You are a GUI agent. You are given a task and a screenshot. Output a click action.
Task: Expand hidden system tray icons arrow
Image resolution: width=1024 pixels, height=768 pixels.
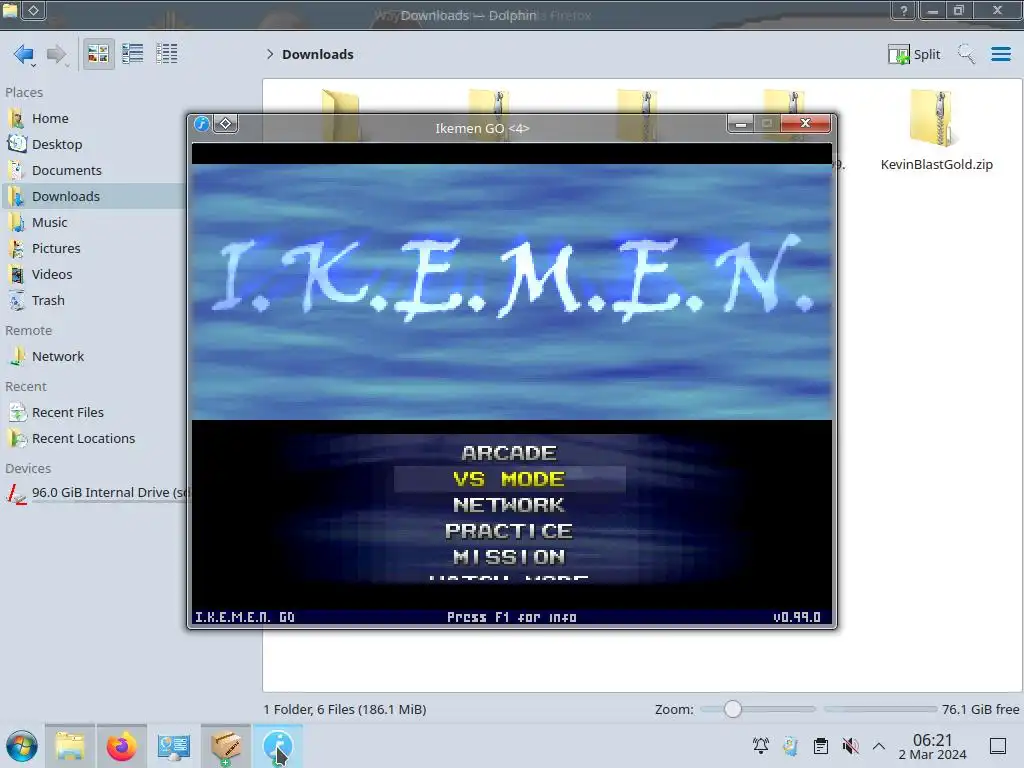[879, 746]
